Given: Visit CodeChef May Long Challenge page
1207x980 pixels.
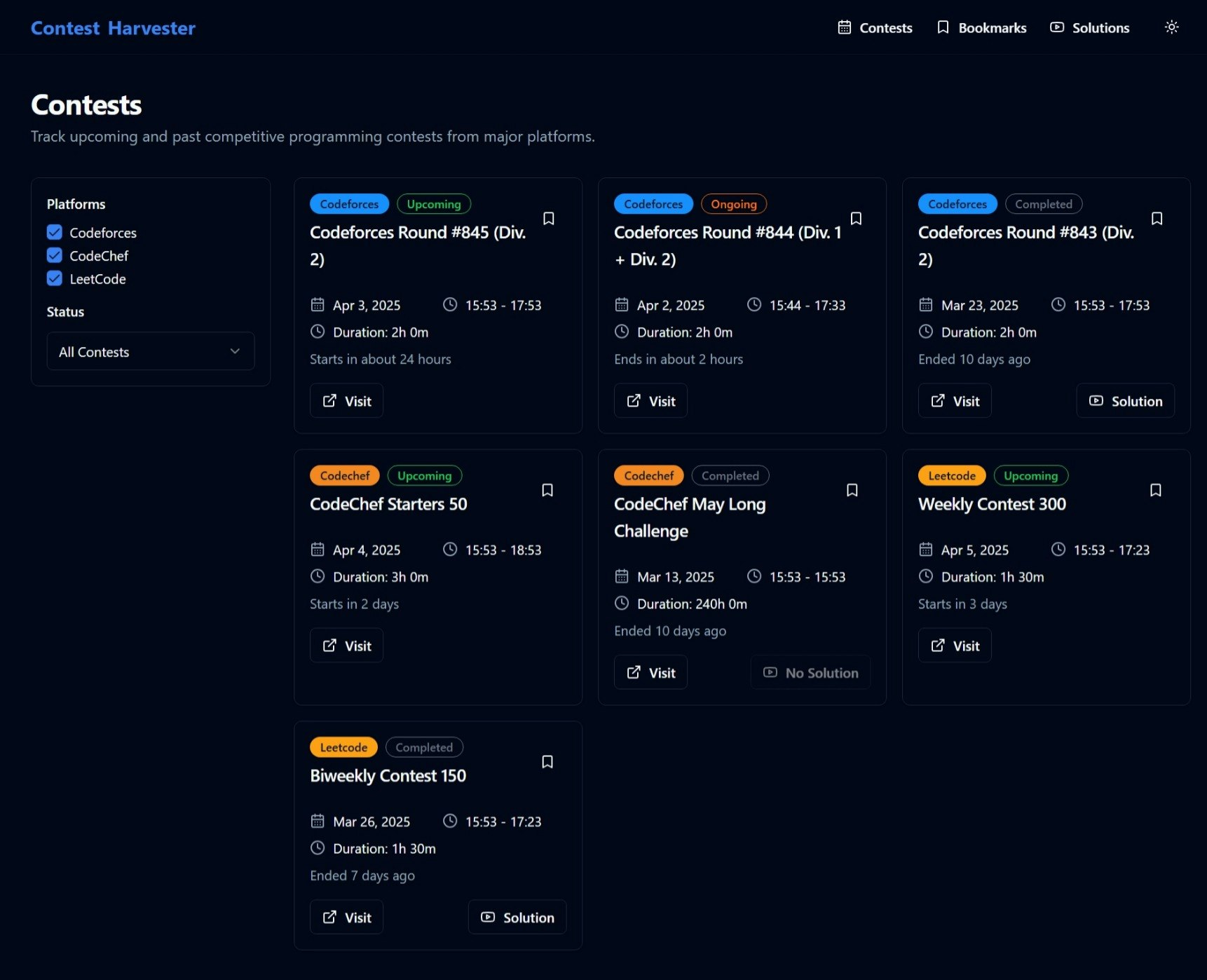Looking at the screenshot, I should tap(651, 673).
